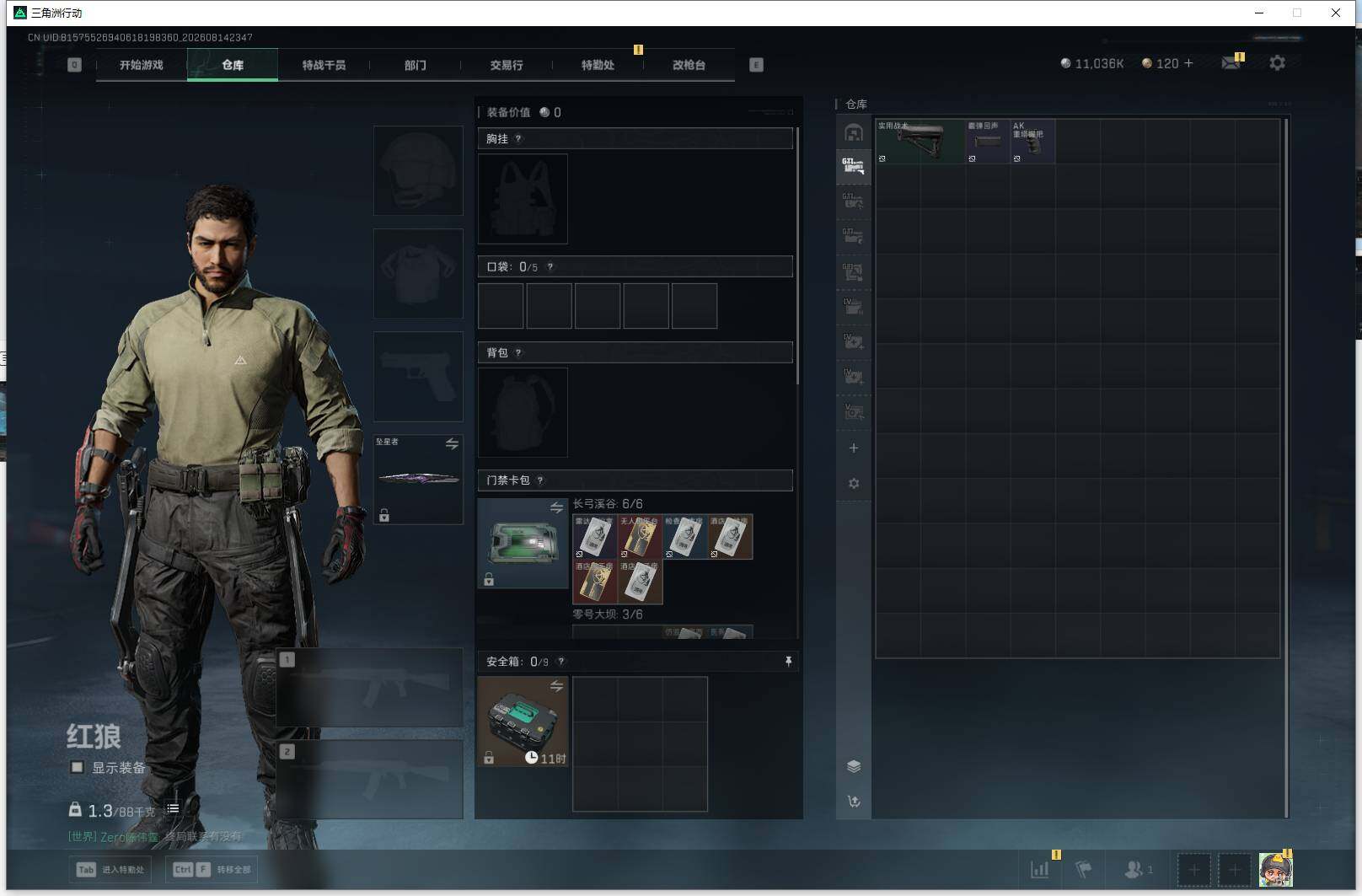
Task: Click the warehouse panel scrollbar
Action: pos(1286,468)
